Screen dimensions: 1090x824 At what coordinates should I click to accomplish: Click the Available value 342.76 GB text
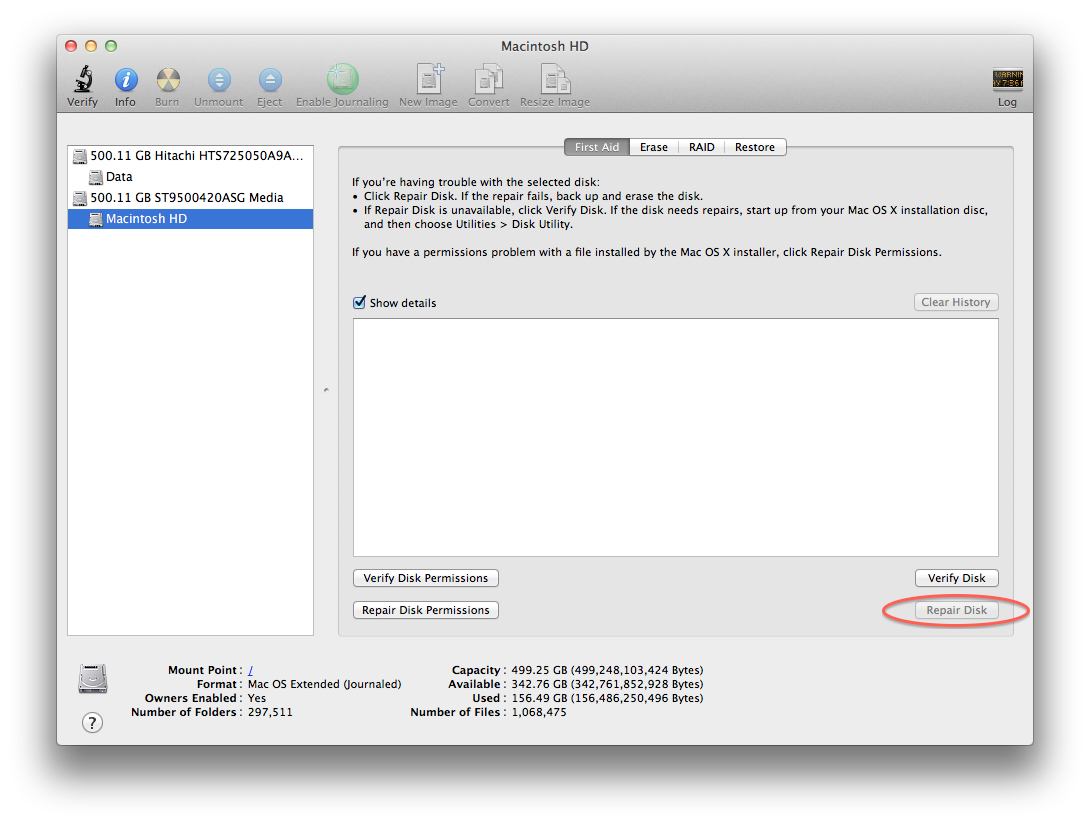click(x=607, y=684)
